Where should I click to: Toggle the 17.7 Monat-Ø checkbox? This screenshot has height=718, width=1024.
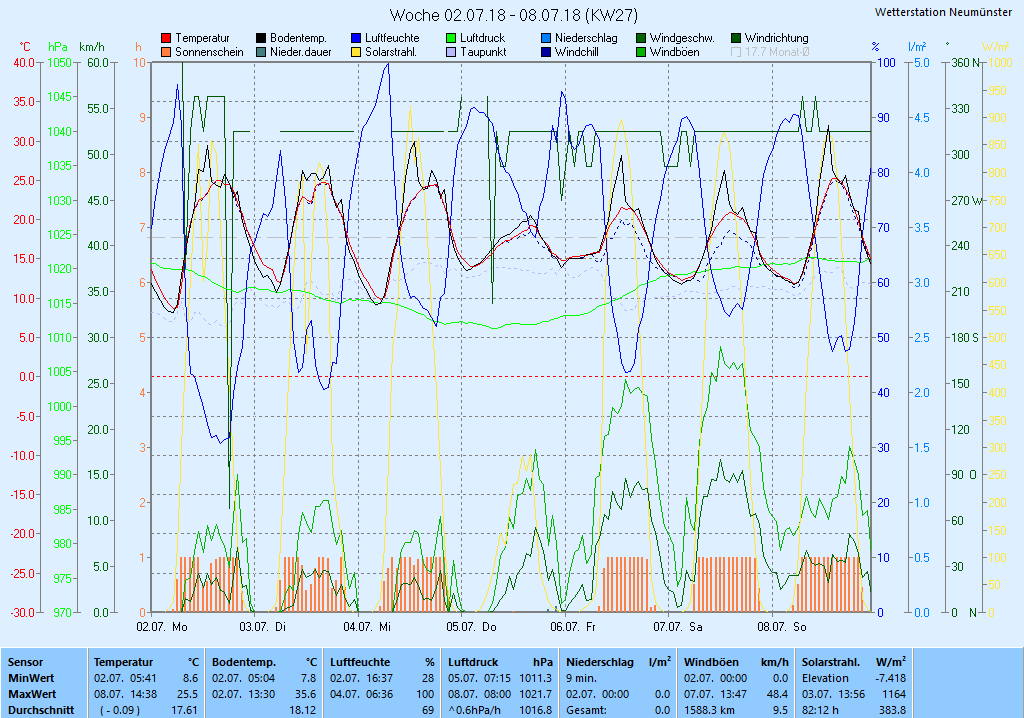pyautogui.click(x=736, y=52)
